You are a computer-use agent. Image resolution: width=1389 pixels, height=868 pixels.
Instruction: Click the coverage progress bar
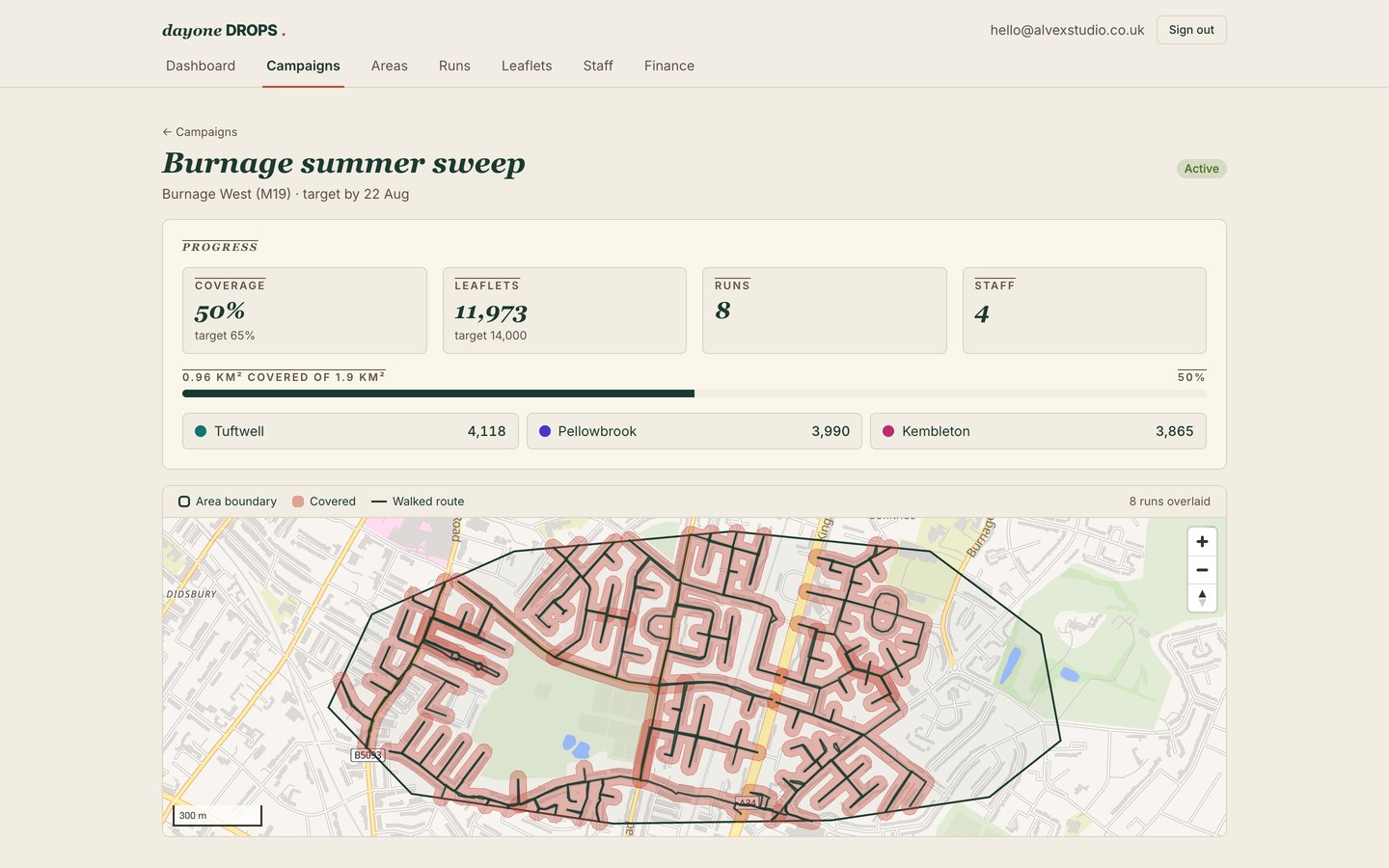(x=694, y=393)
